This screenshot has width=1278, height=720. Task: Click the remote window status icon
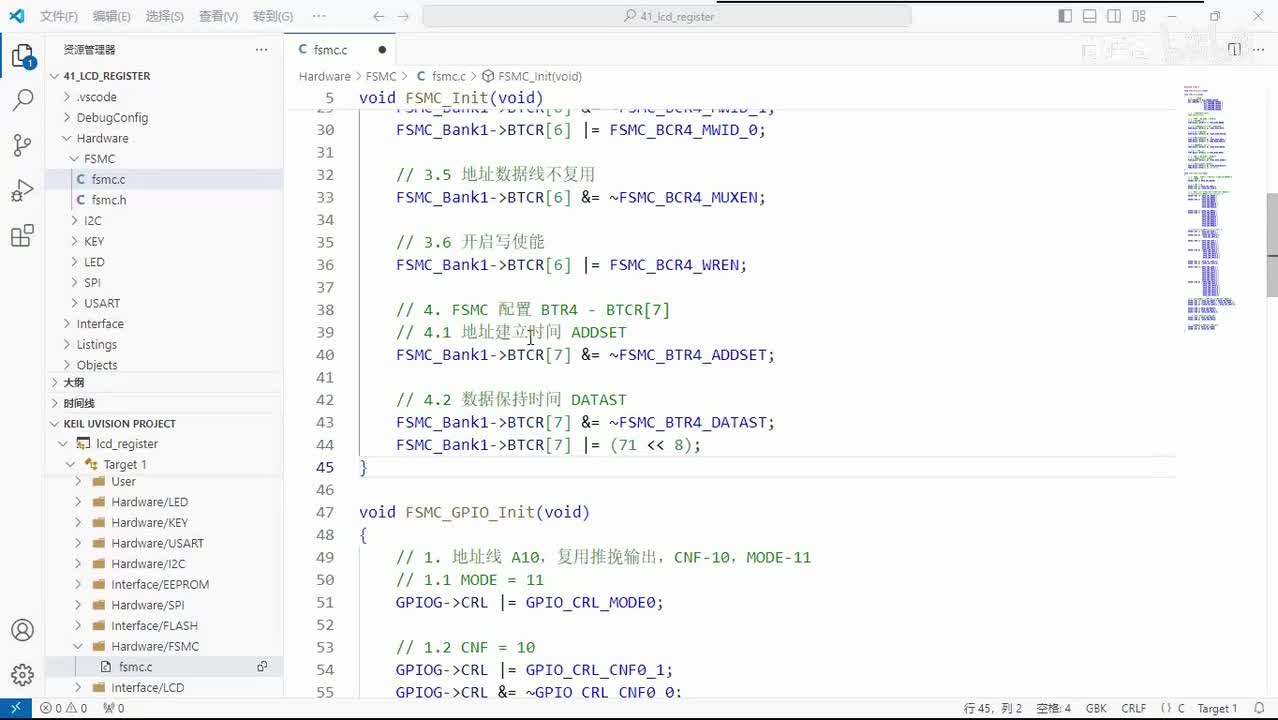point(15,708)
